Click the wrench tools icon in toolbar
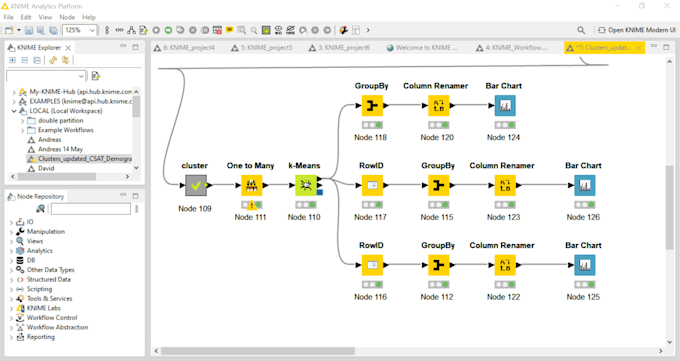Image resolution: width=680 pixels, height=361 pixels. point(343,30)
